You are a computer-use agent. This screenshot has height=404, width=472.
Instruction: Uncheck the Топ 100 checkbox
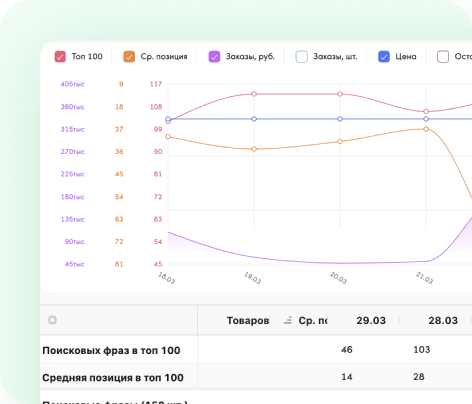point(60,57)
